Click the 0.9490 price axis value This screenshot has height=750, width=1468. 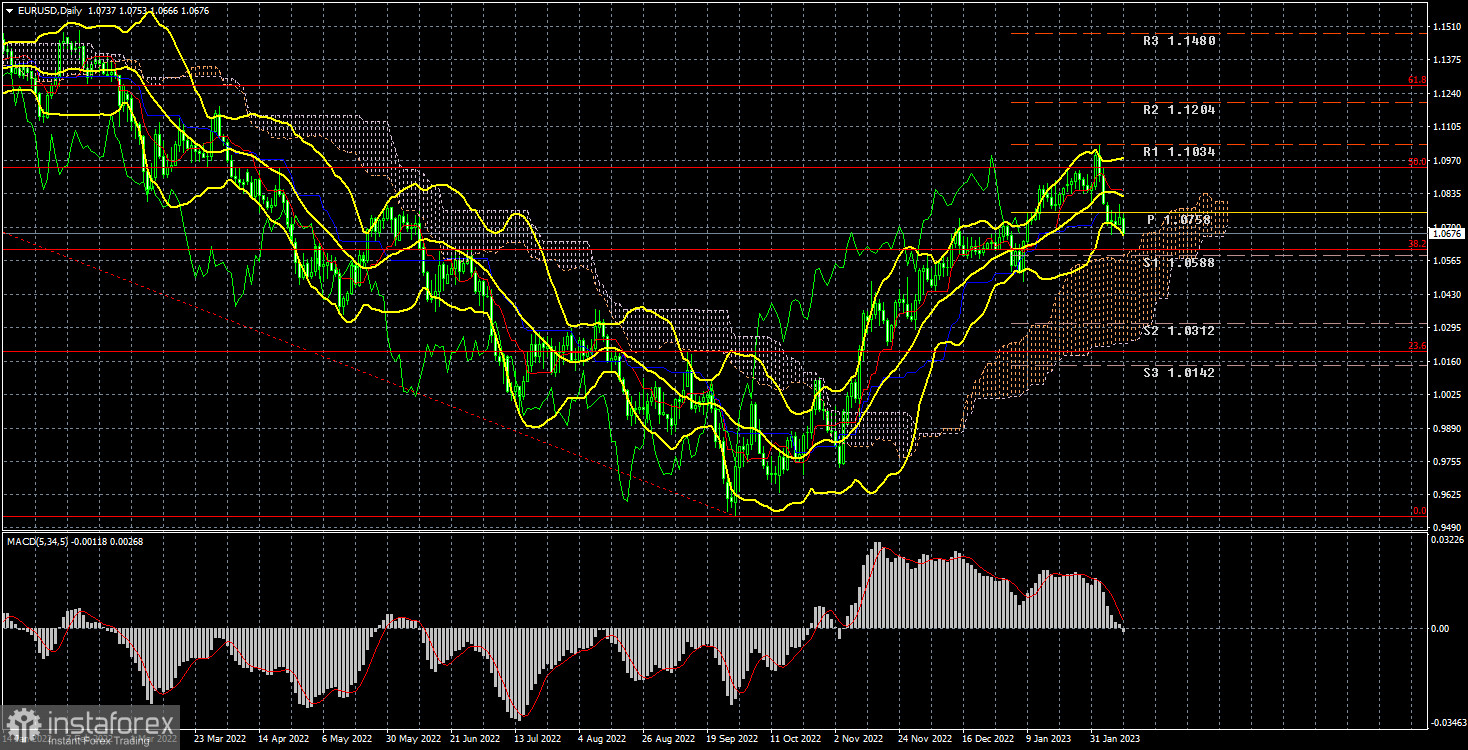pos(1446,529)
